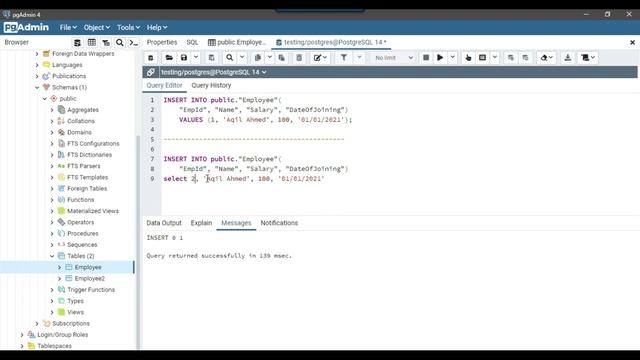Click the Rollback transaction icon
640x360 pixels.
525,58
